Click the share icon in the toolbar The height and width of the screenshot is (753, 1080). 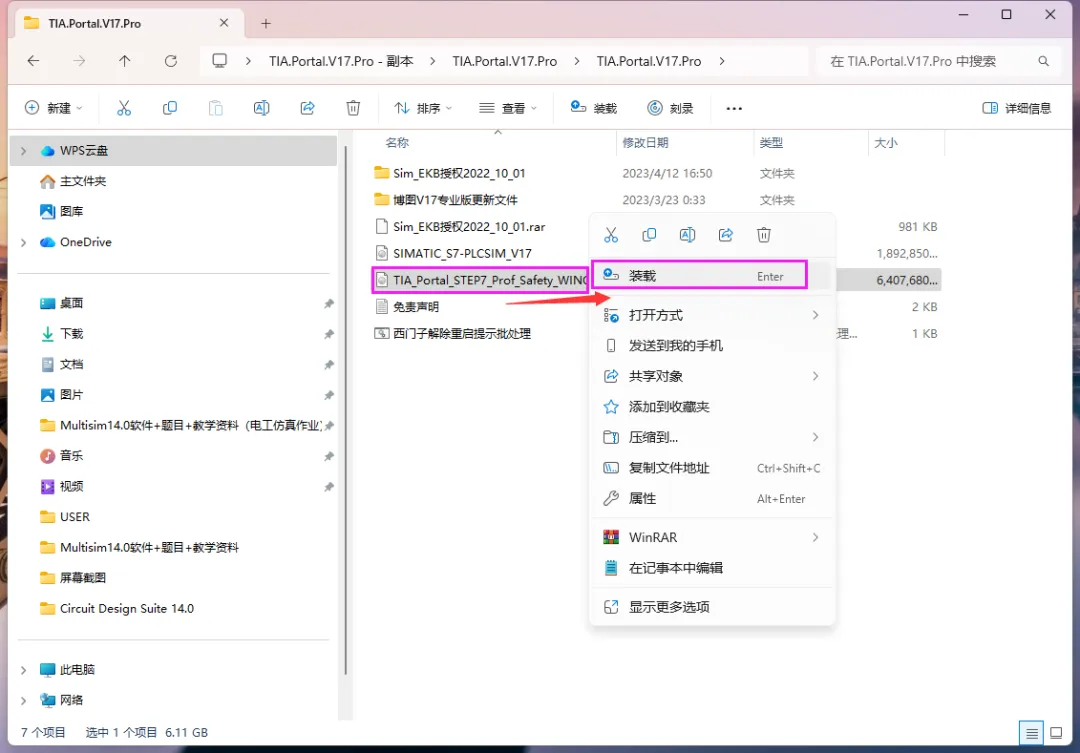(307, 108)
